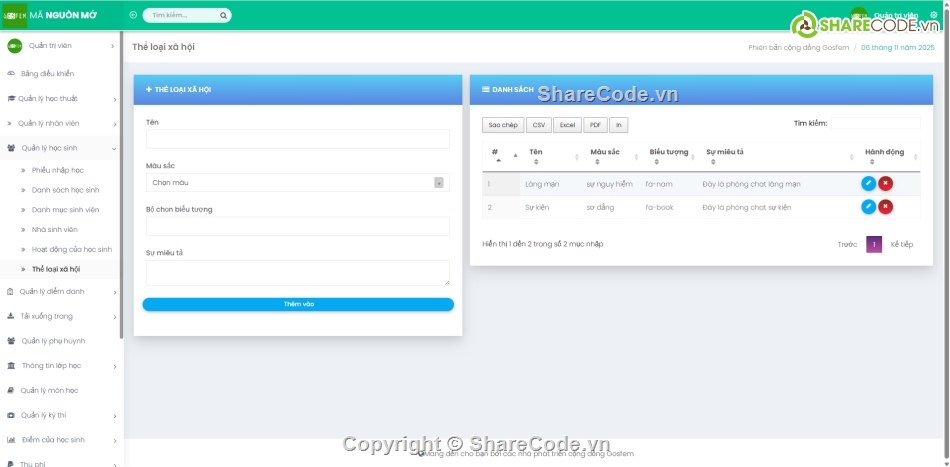The image size is (950, 467).
Task: Sort table by Tên column header
Action: [551, 156]
